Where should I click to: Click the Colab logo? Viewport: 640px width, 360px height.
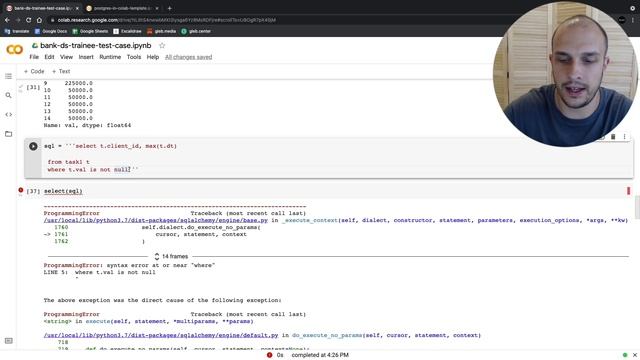coord(14,50)
